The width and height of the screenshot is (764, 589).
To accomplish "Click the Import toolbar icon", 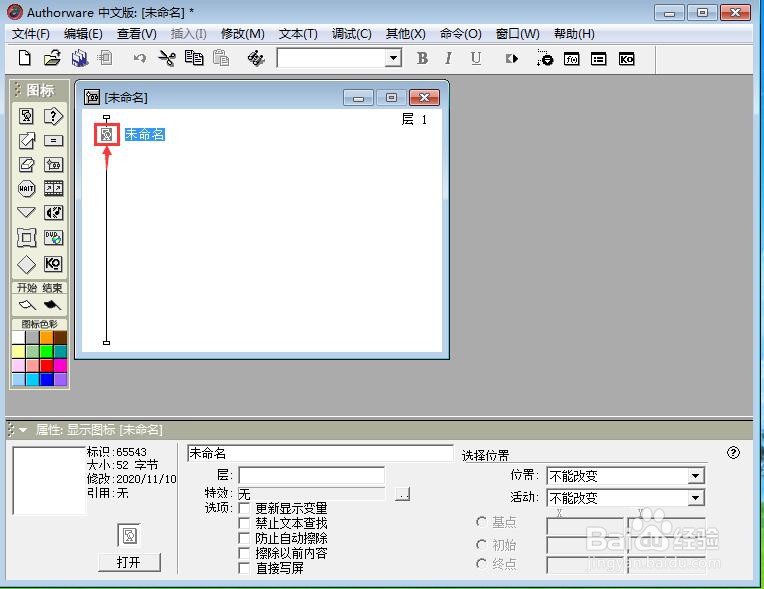I will 105,58.
